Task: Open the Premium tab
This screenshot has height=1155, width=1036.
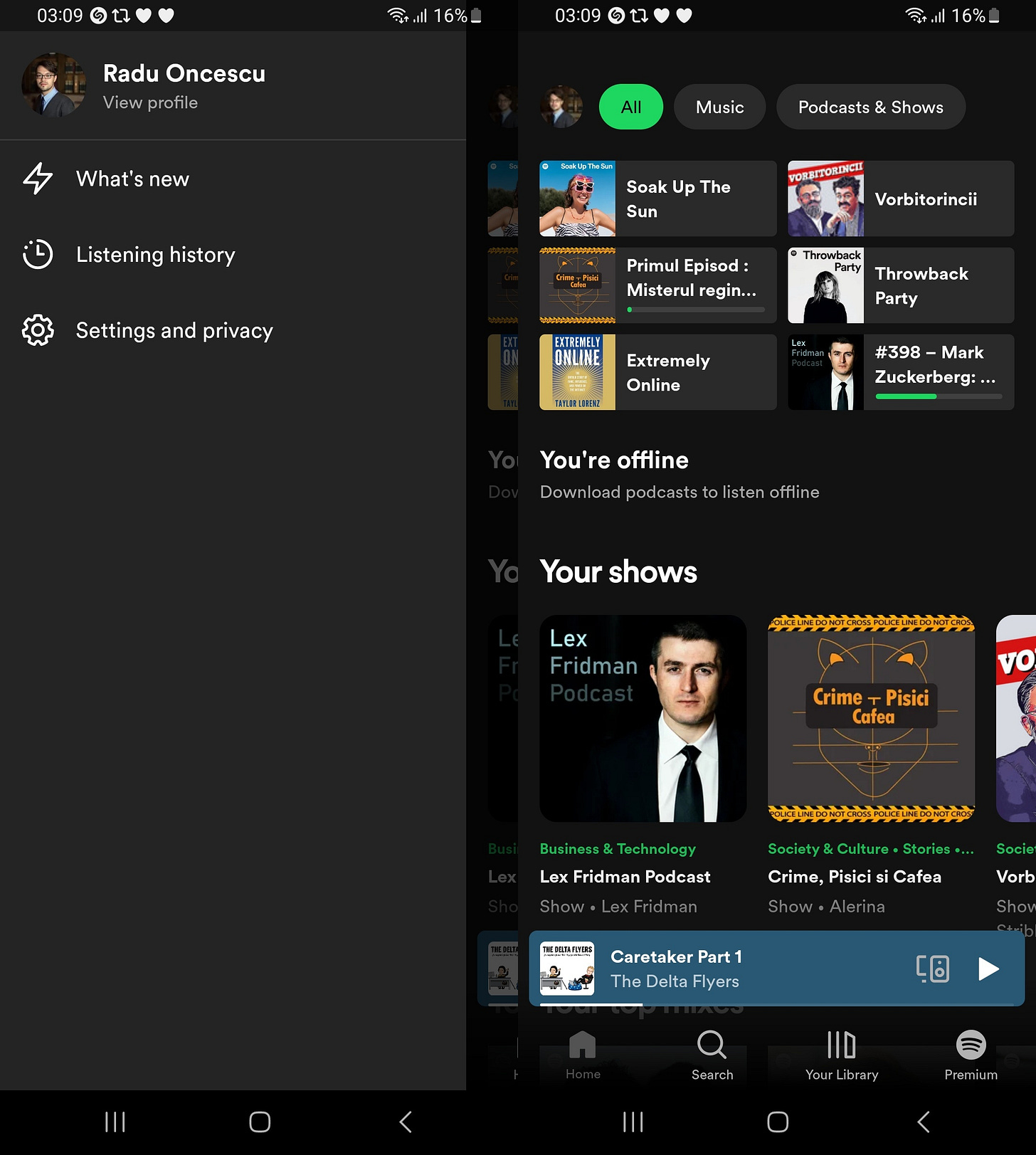Action: [971, 1055]
